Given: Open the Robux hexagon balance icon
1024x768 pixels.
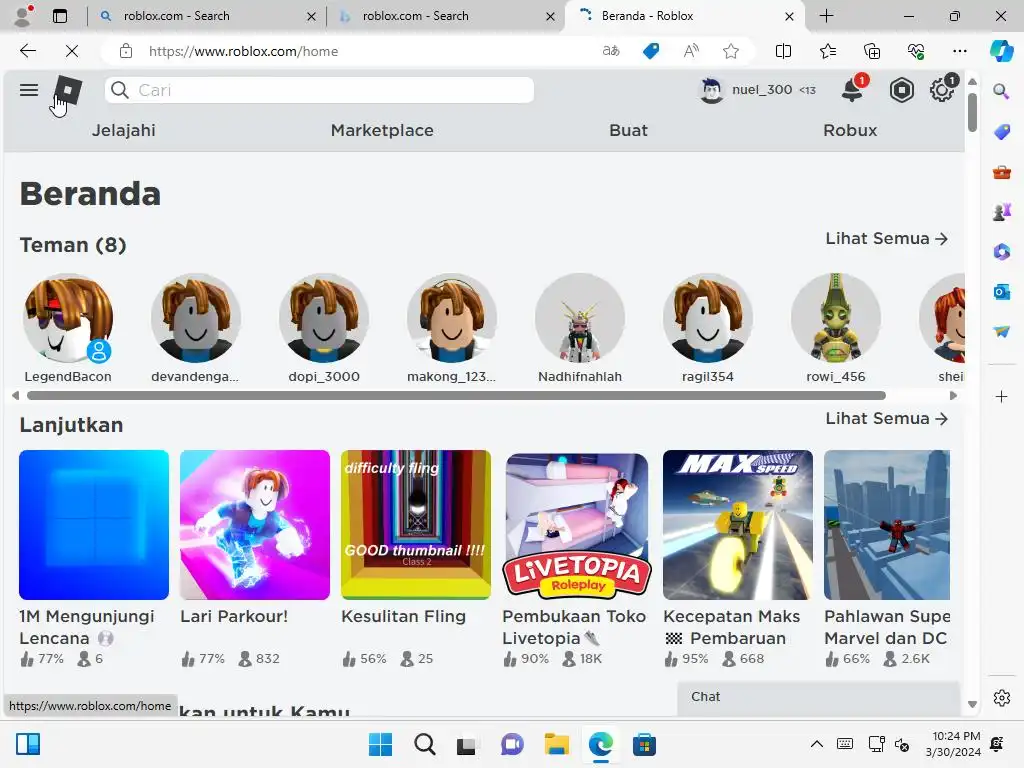Looking at the screenshot, I should click(901, 90).
